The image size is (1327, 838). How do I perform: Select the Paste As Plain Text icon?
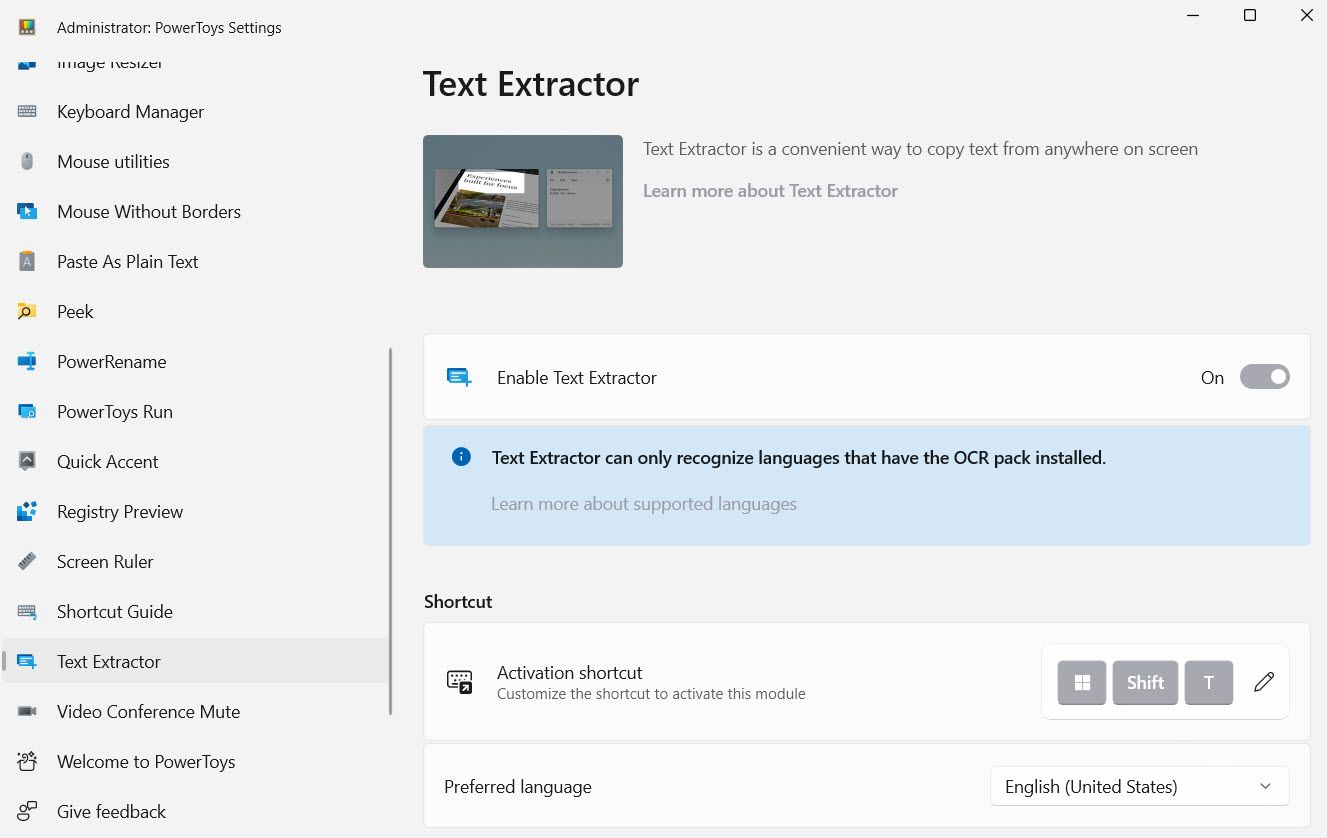[x=27, y=261]
